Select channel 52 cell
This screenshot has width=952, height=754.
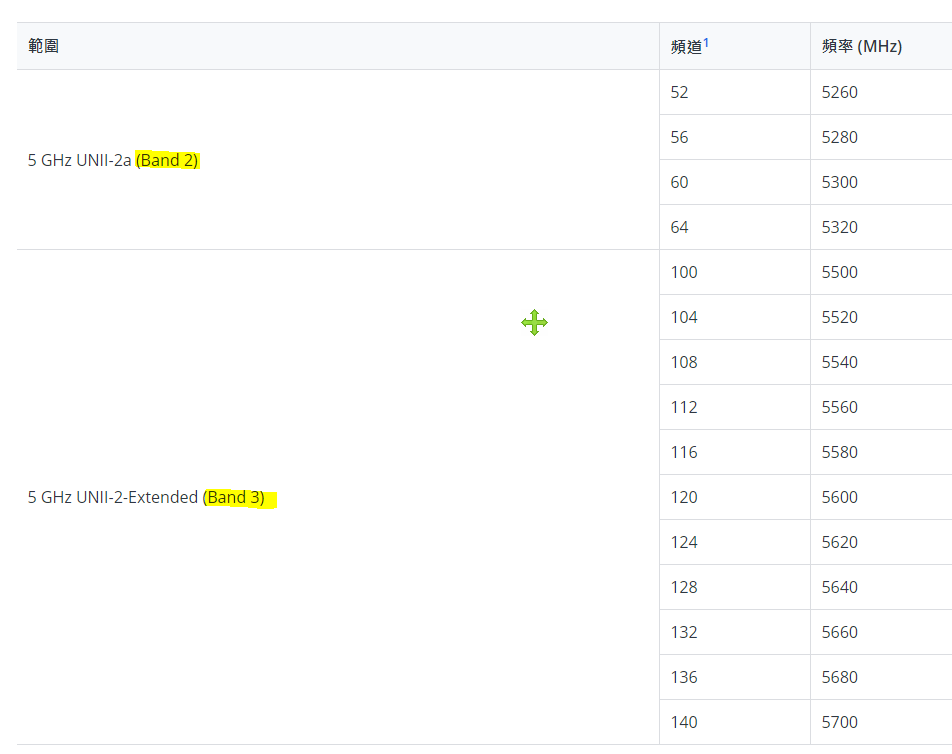tap(735, 92)
